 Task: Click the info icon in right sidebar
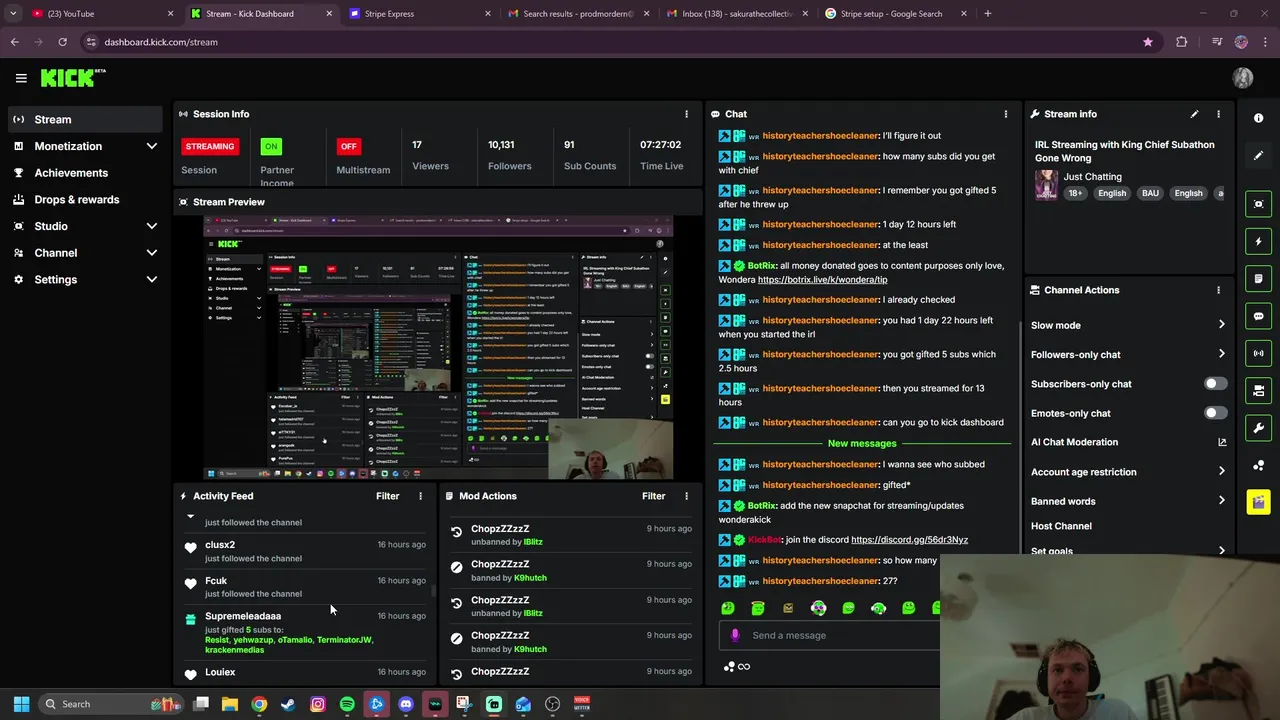(x=1258, y=118)
